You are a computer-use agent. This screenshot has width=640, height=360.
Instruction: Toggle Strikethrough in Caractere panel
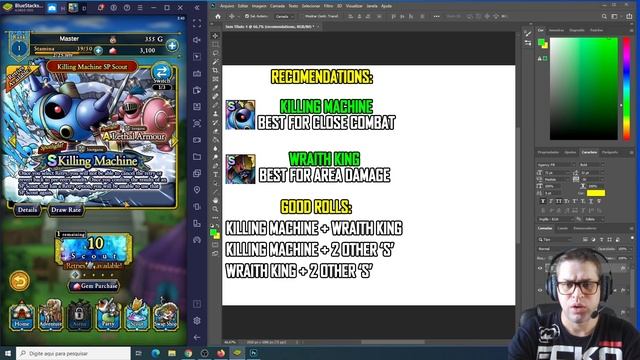coord(599,201)
